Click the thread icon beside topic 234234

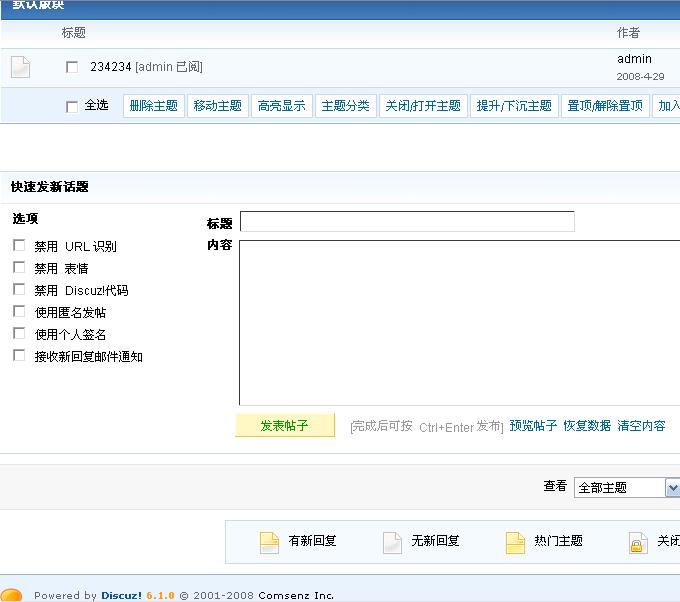20,67
